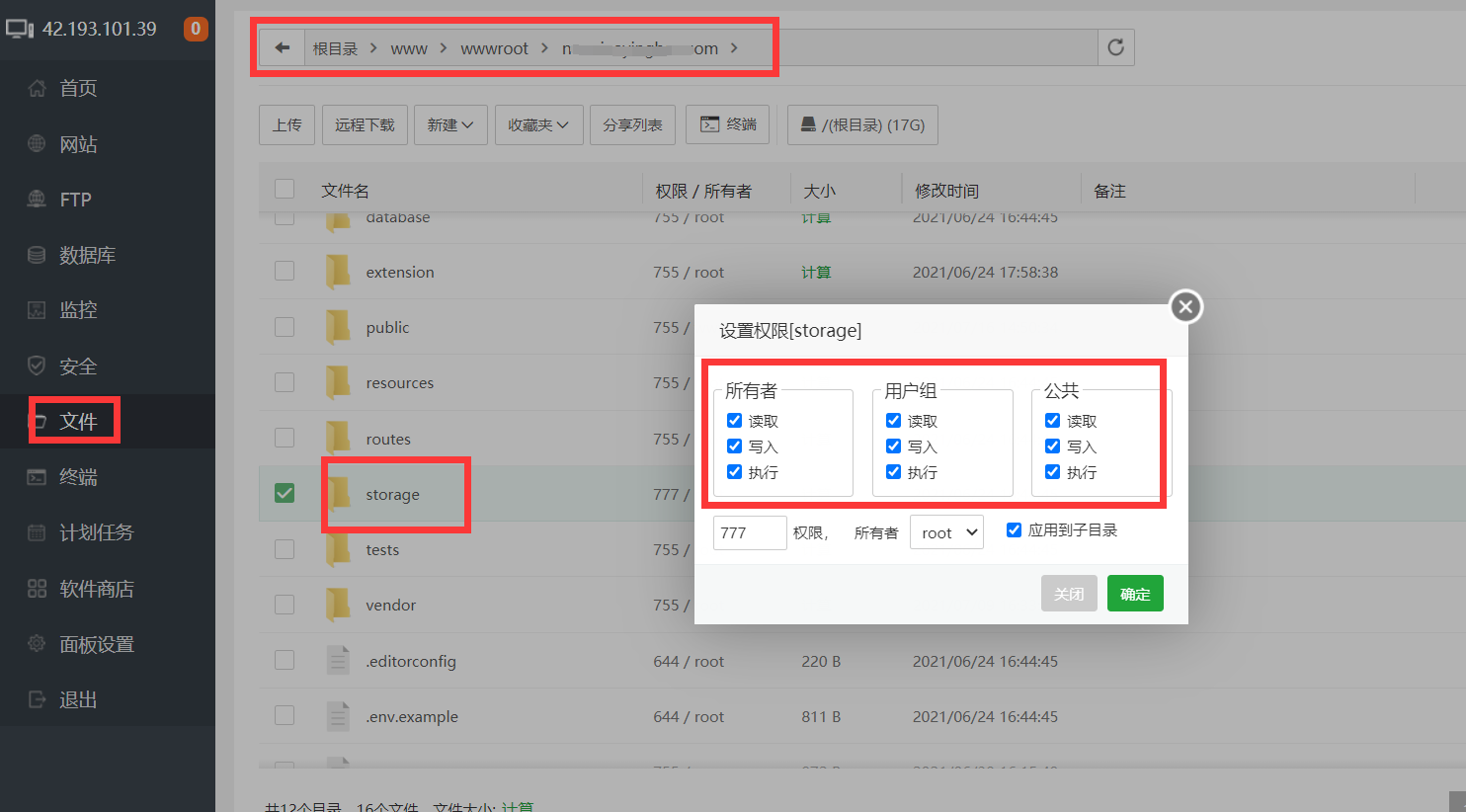
Task: Toggle 用户组 读取 permission checkbox
Action: click(893, 420)
